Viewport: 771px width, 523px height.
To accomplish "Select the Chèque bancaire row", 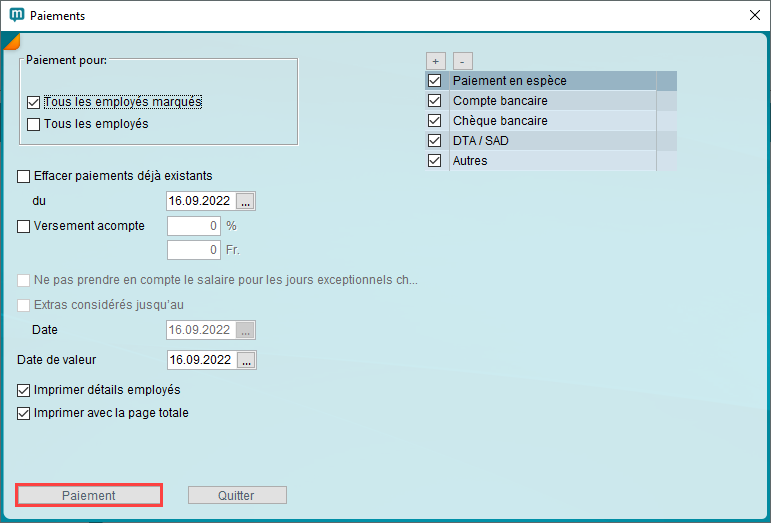I will click(x=551, y=120).
